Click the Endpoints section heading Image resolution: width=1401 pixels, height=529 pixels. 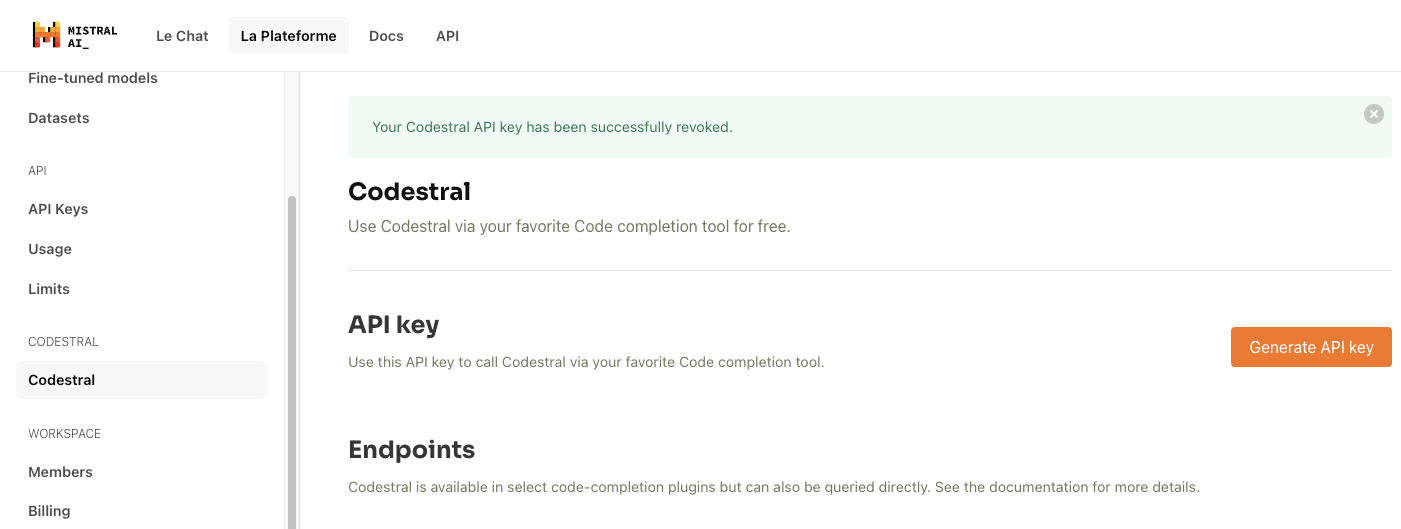pyautogui.click(x=411, y=450)
